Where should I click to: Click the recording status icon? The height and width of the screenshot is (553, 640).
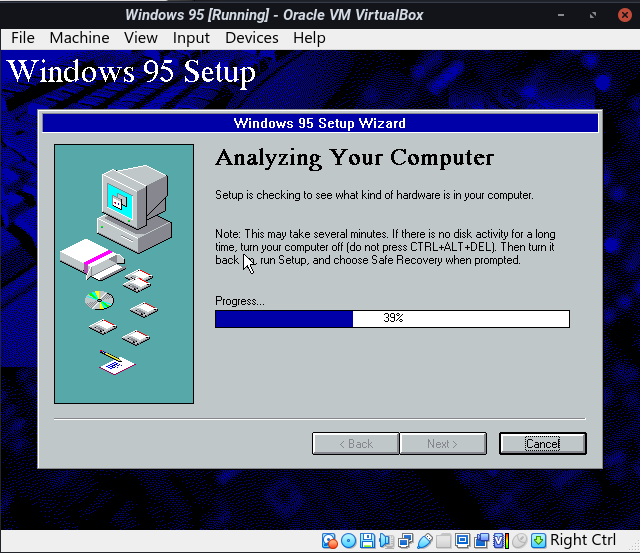(x=482, y=541)
